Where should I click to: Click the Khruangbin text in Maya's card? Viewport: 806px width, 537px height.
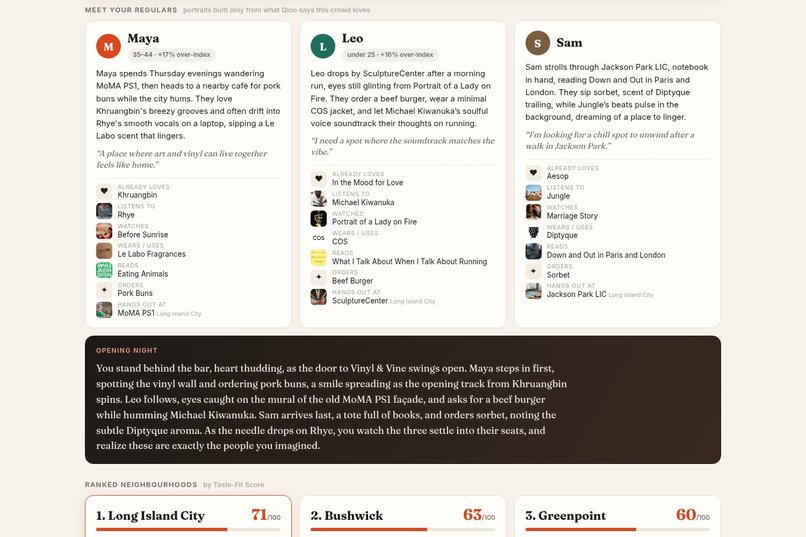pos(137,195)
